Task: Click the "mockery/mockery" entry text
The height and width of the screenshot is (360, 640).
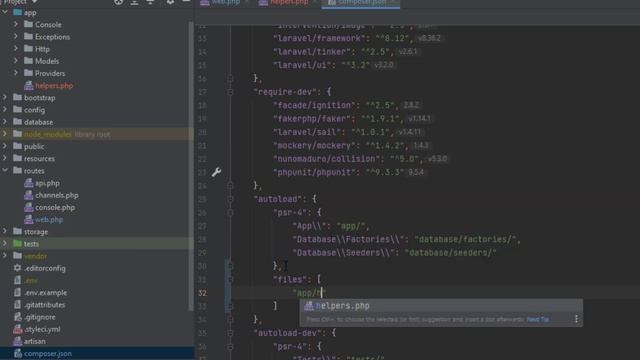Action: coord(315,146)
